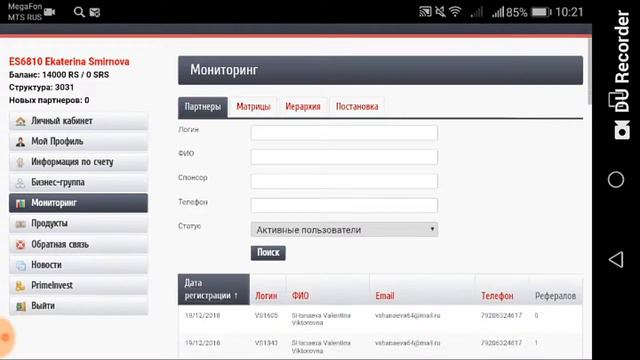Tap the muted sound status icon
The height and width of the screenshot is (360, 640).
[x=440, y=12]
